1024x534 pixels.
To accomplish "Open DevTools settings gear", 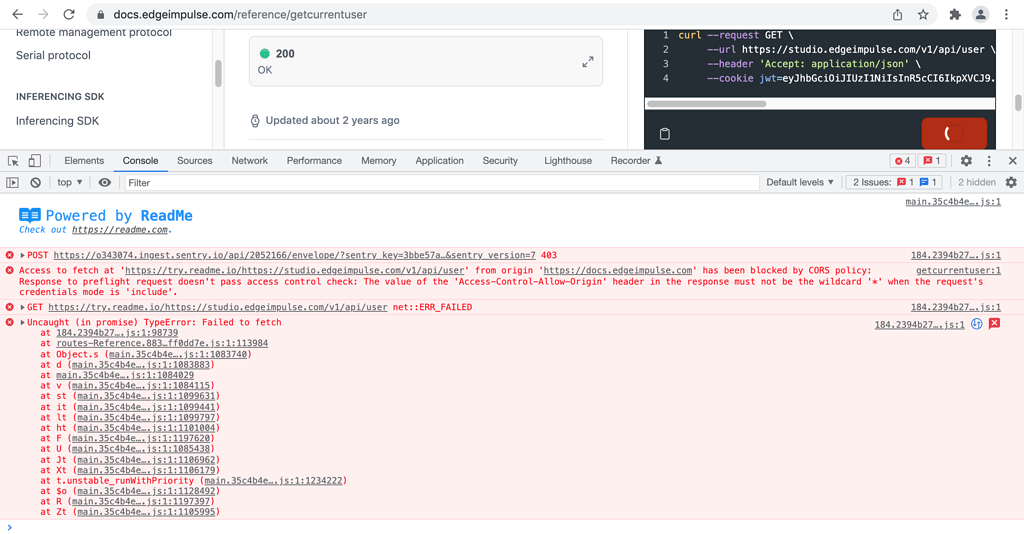I will click(x=966, y=161).
